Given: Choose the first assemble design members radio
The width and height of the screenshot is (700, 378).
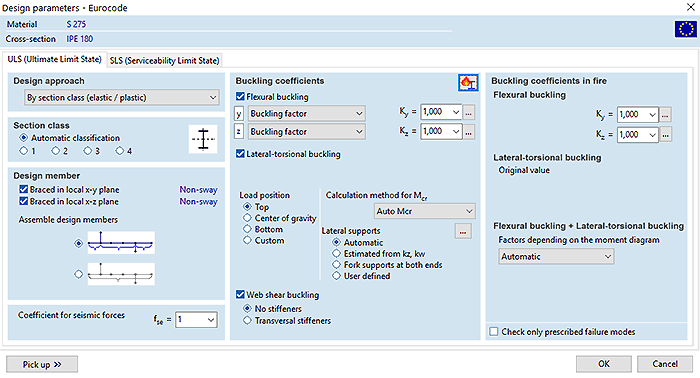Looking at the screenshot, I should 79,243.
